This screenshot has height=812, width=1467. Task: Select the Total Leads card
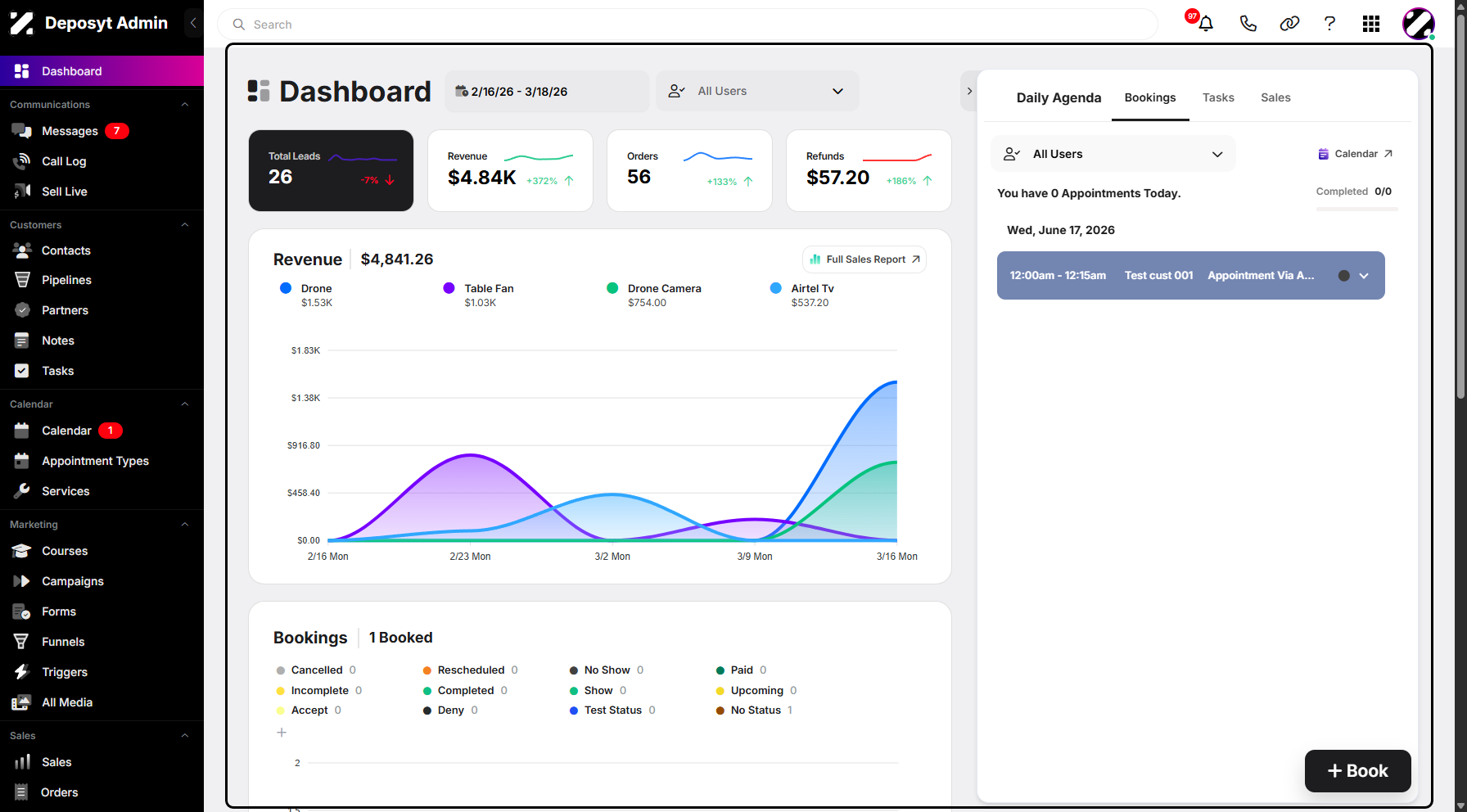331,170
